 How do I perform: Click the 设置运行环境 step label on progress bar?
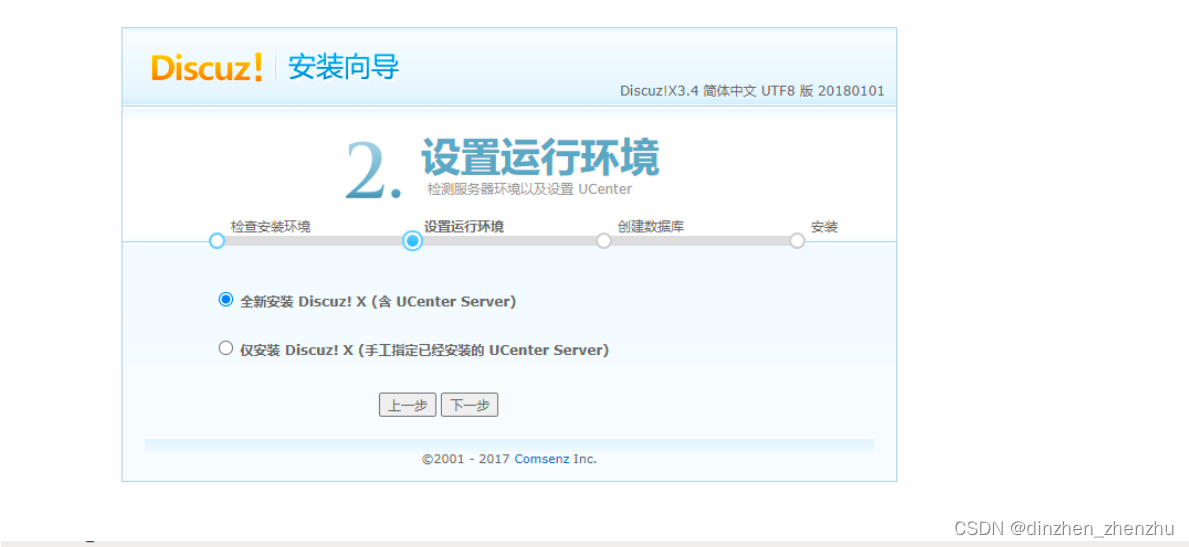[464, 226]
